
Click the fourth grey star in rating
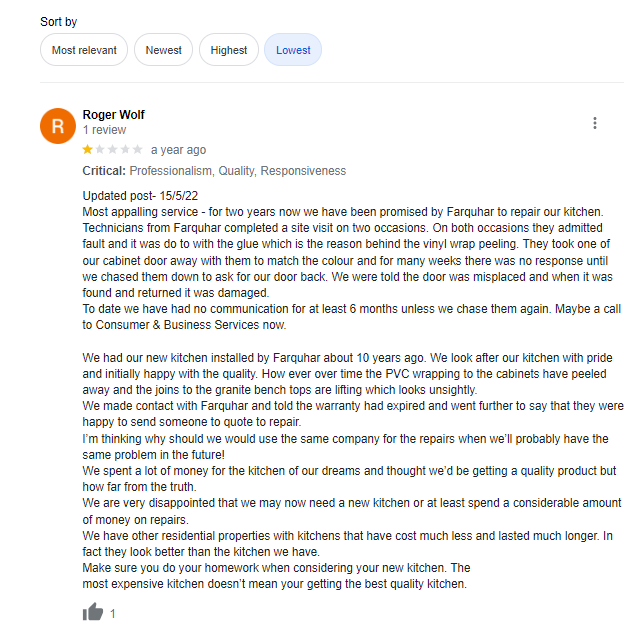coord(125,150)
